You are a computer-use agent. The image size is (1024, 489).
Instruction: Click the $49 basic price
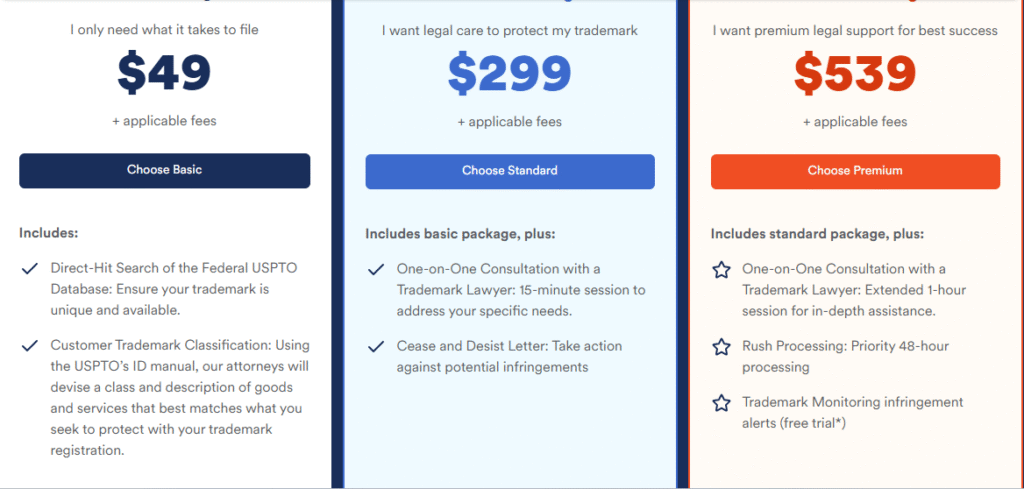pos(165,71)
